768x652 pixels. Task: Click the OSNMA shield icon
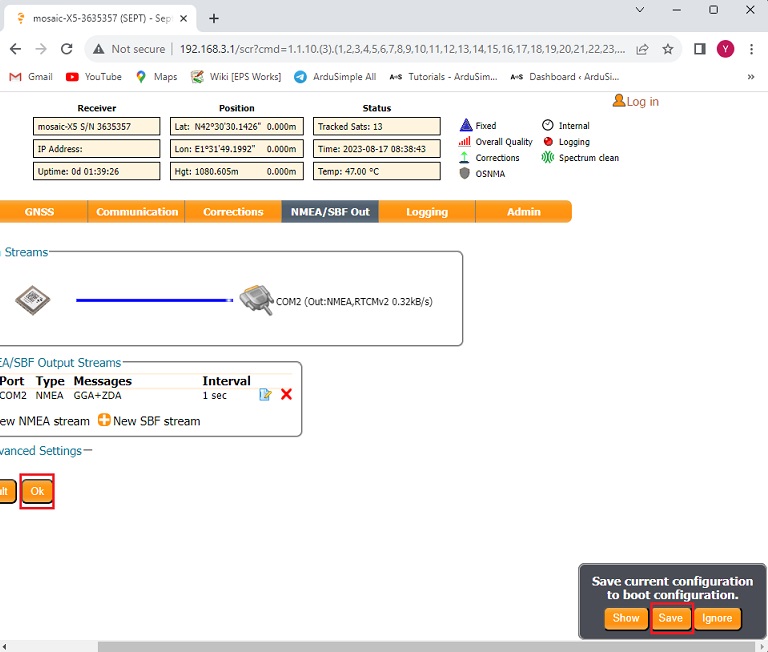[x=465, y=173]
